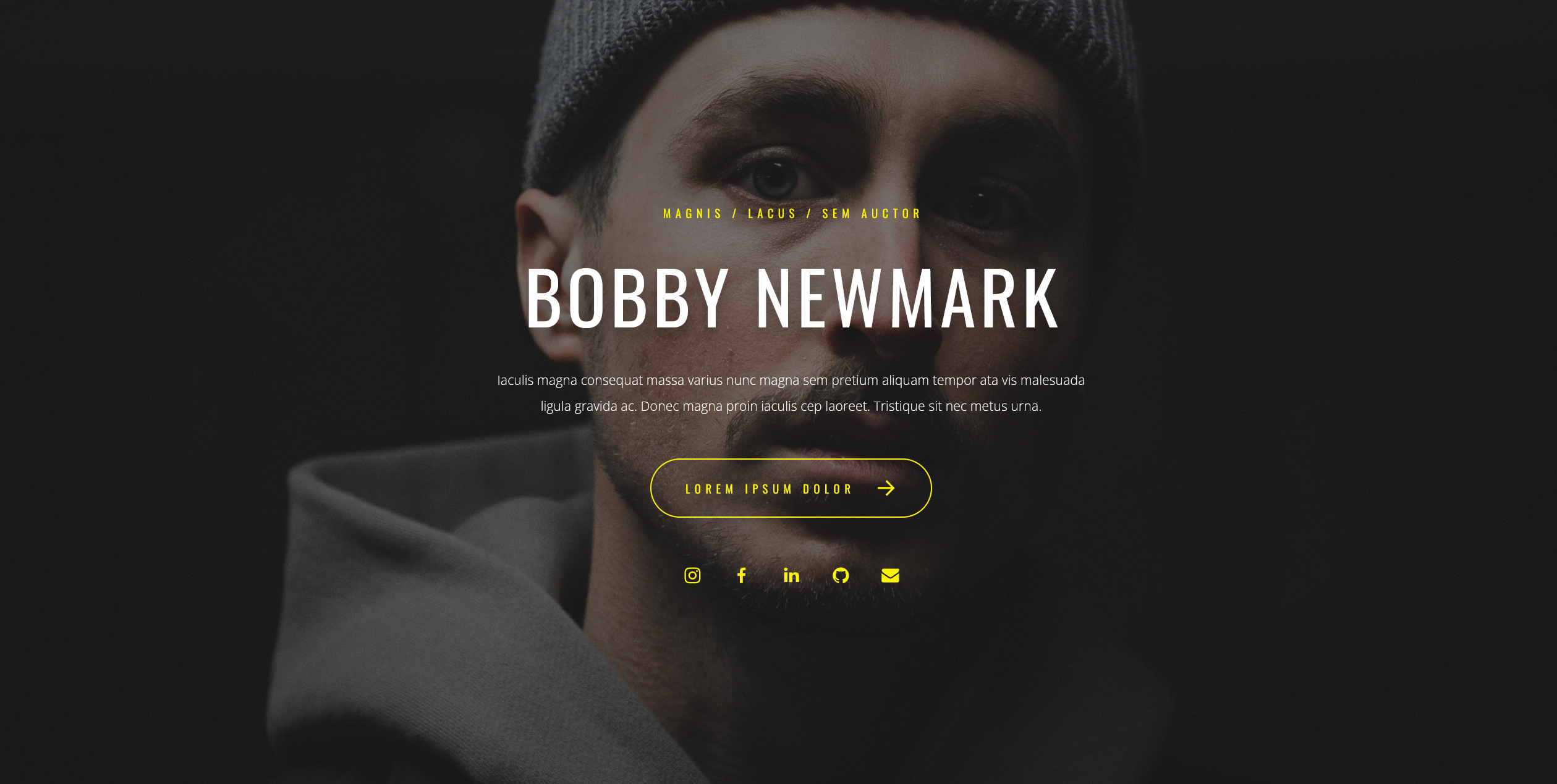Click the arrow icon inside the yellow button
Image resolution: width=1557 pixels, height=784 pixels.
click(x=886, y=488)
